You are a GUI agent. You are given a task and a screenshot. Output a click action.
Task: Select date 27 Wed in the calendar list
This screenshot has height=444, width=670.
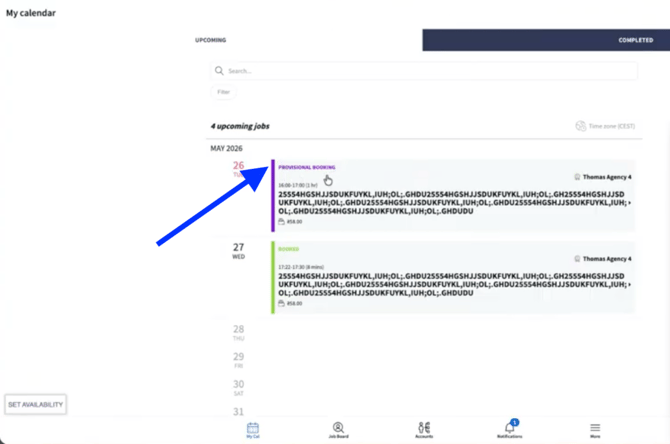point(238,251)
